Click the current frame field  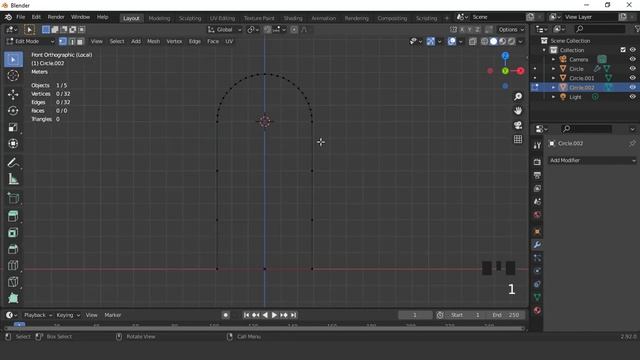[x=415, y=315]
